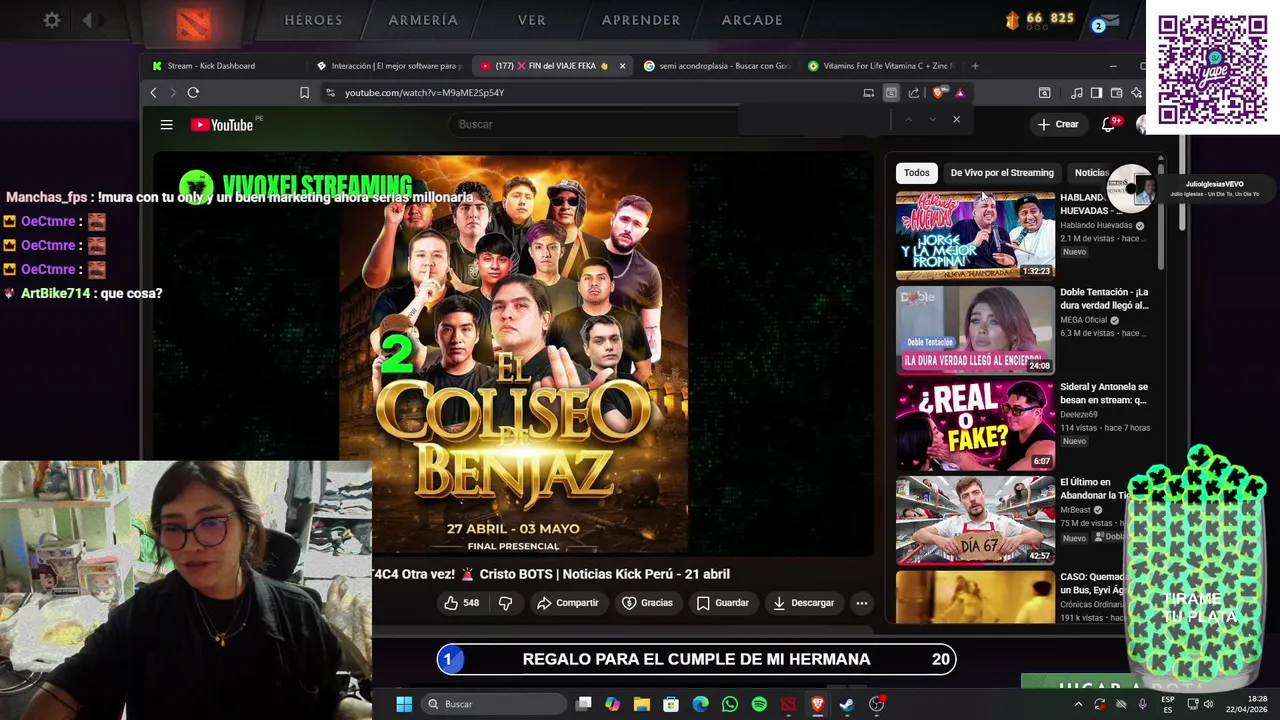Image resolution: width=1280 pixels, height=720 pixels.
Task: Open the browser music note playlist icon
Action: [1077, 93]
